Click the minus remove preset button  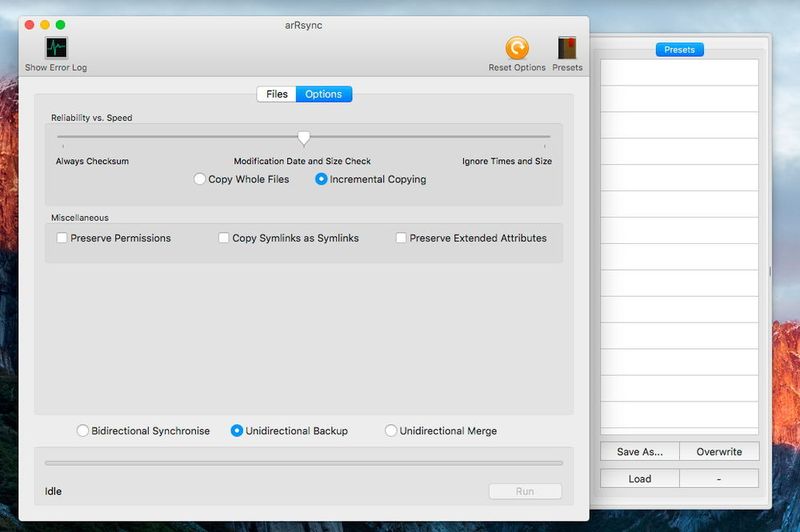[x=719, y=479]
